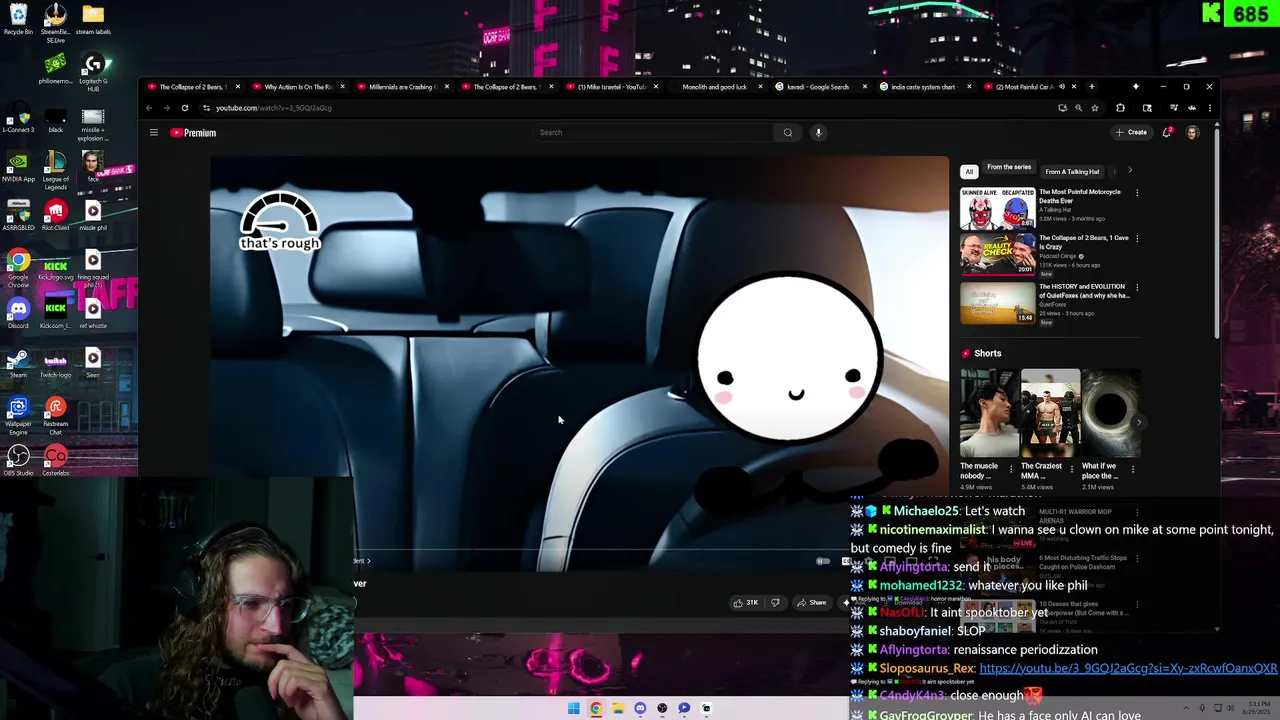
Task: Open options for 'Collapse of 2 Bears' video
Action: tap(1136, 239)
